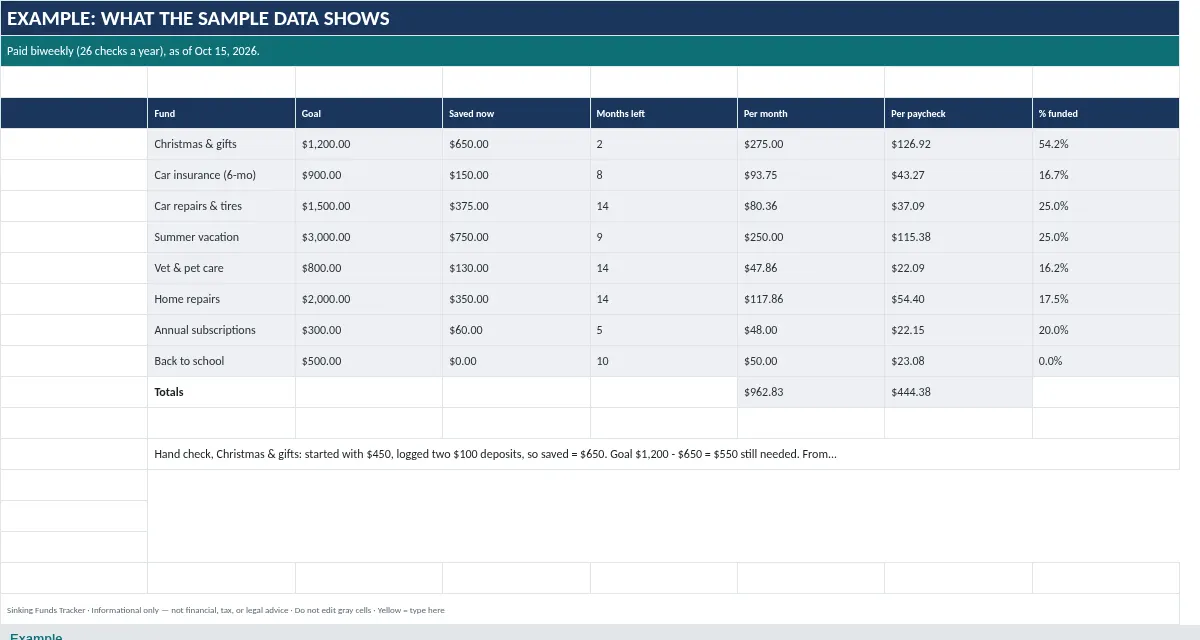The width and height of the screenshot is (1200, 640).
Task: Click the 54.2% funded cell
Action: (1106, 144)
